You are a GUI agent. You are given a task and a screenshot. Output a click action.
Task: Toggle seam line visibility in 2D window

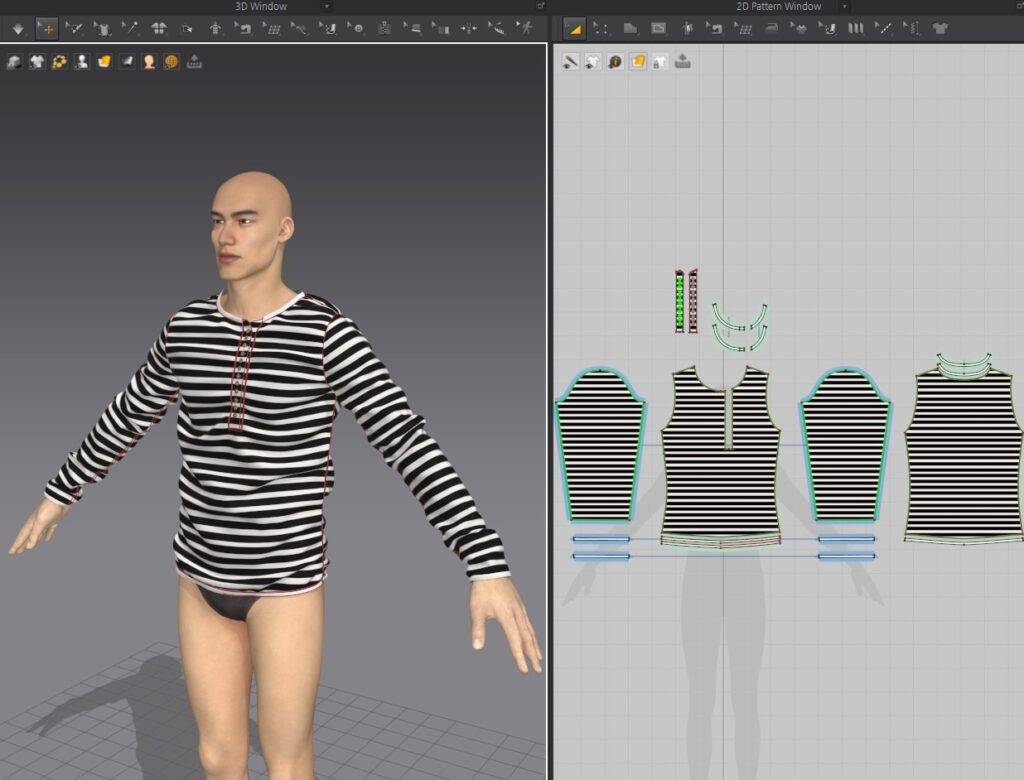(x=570, y=62)
